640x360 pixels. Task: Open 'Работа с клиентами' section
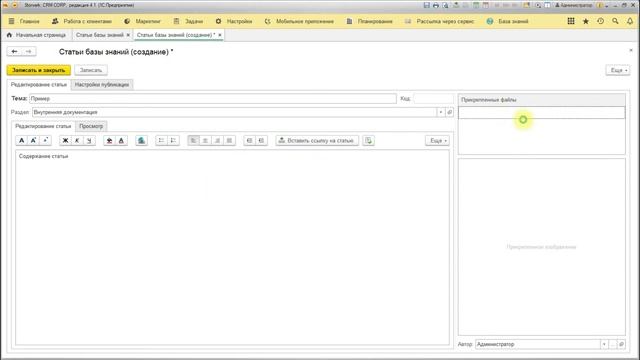point(82,21)
